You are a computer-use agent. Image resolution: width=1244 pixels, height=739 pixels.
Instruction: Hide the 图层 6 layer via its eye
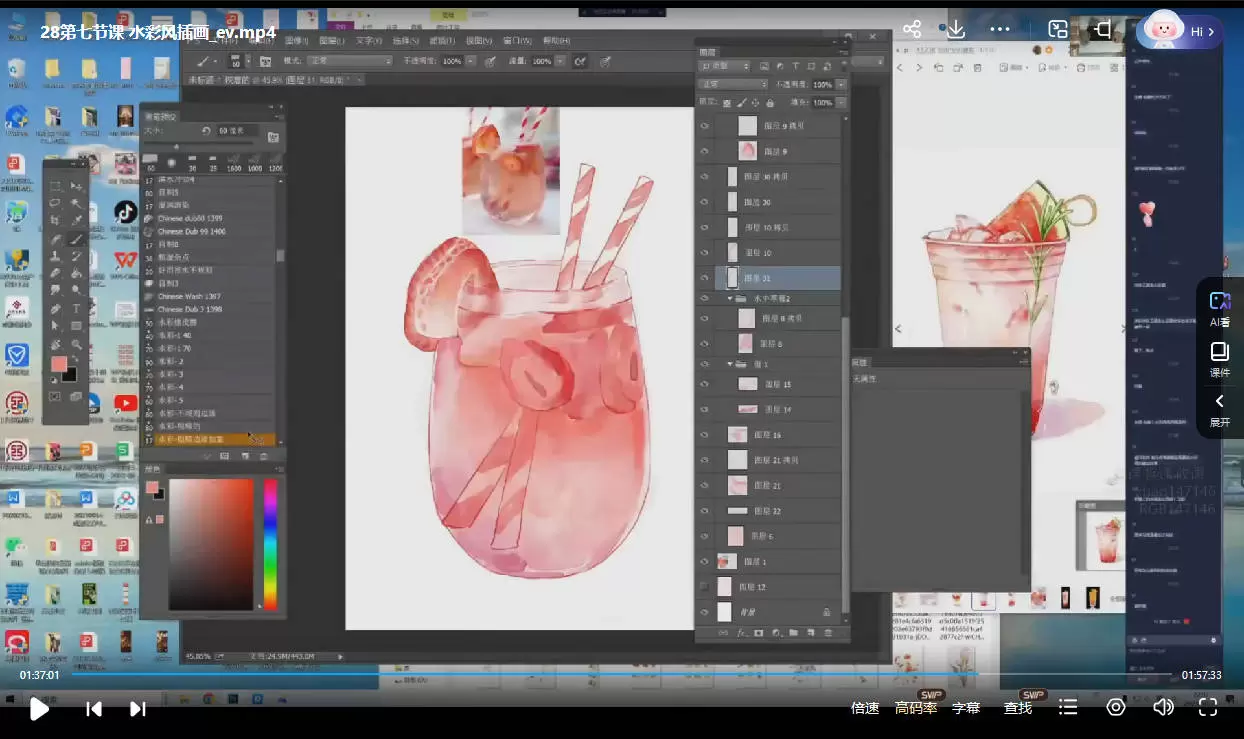[704, 536]
